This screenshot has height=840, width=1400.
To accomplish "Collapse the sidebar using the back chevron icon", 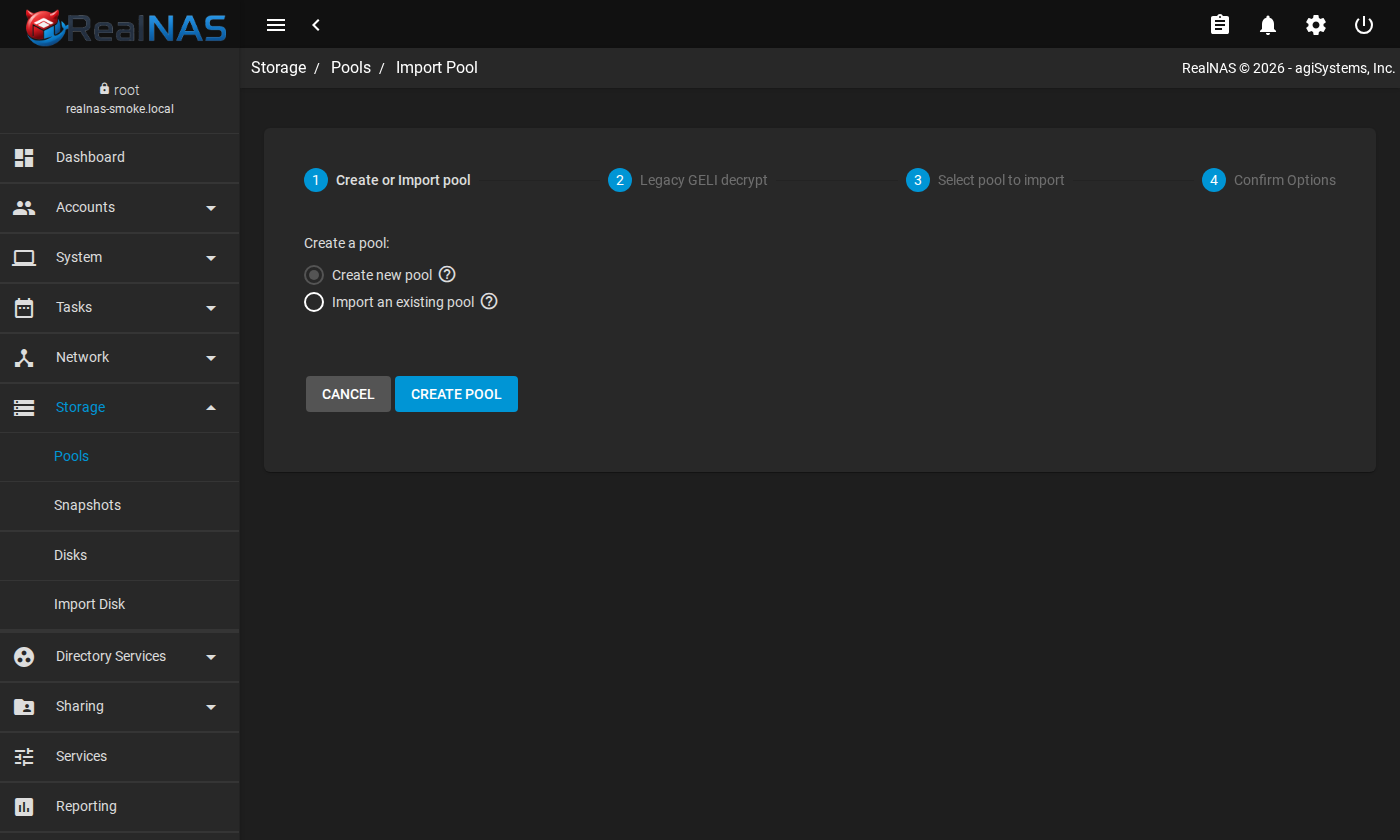I will 316,25.
